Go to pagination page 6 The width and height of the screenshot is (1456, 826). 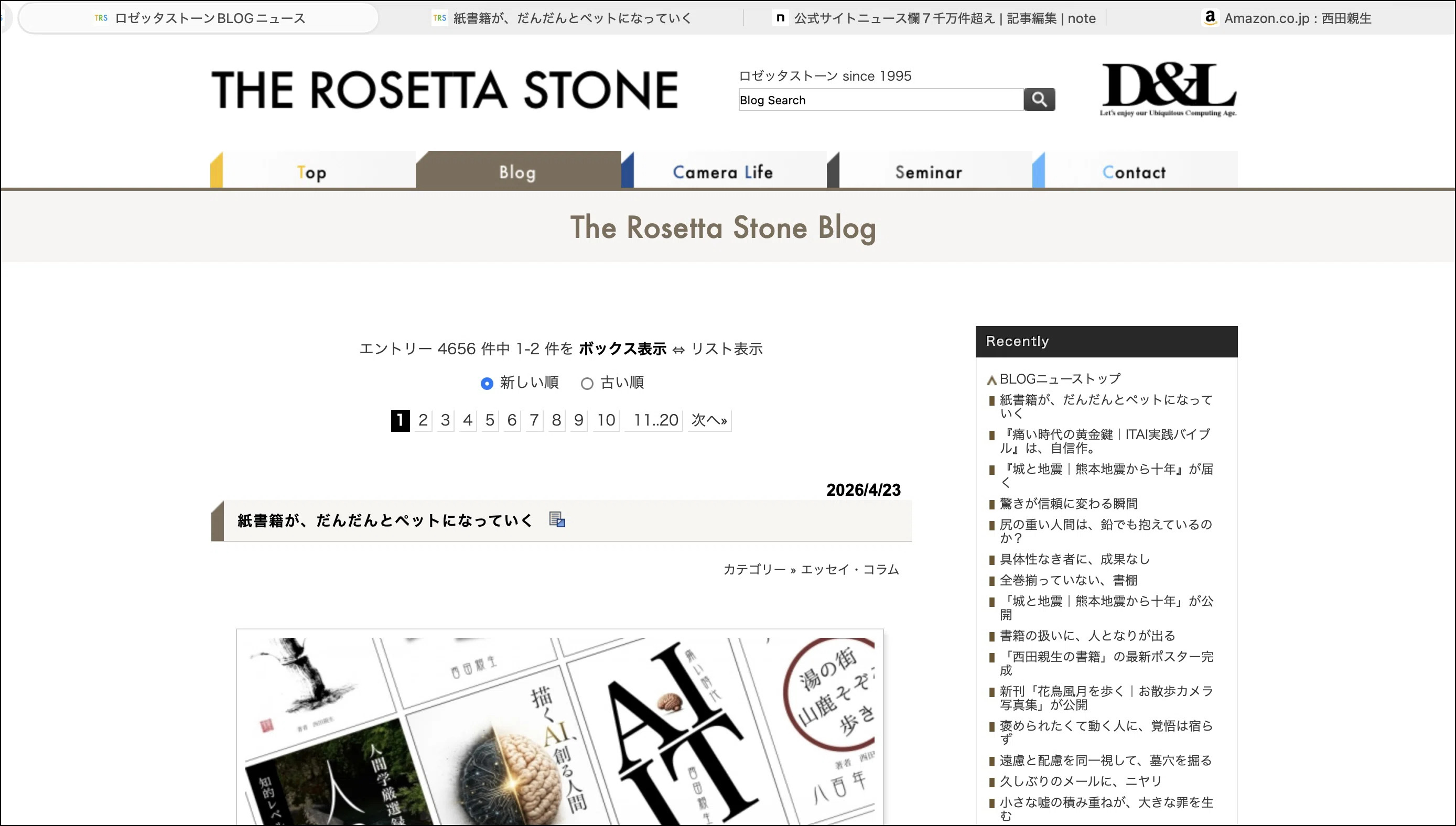pos(512,420)
